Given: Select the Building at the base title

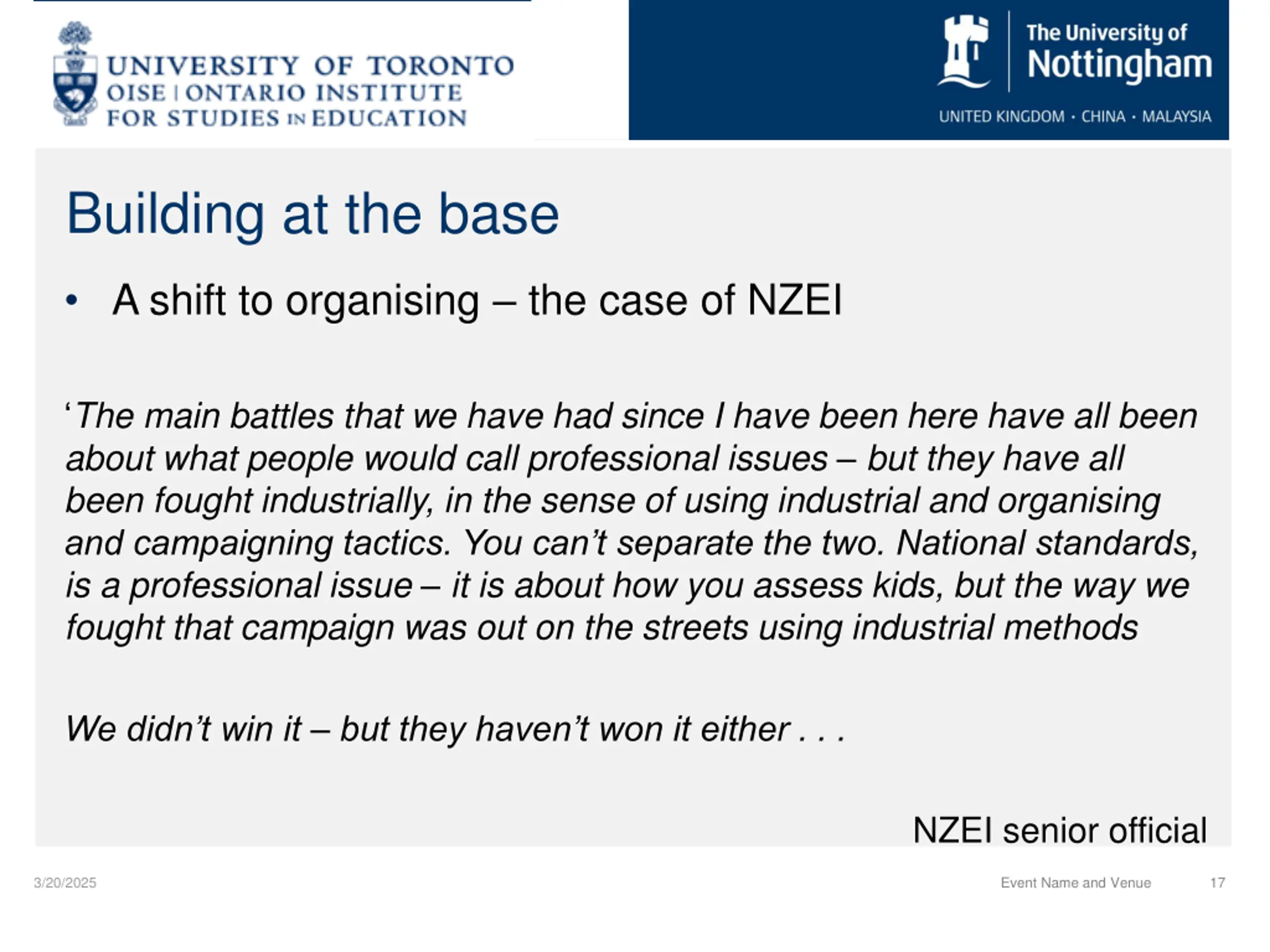Looking at the screenshot, I should coord(313,214).
